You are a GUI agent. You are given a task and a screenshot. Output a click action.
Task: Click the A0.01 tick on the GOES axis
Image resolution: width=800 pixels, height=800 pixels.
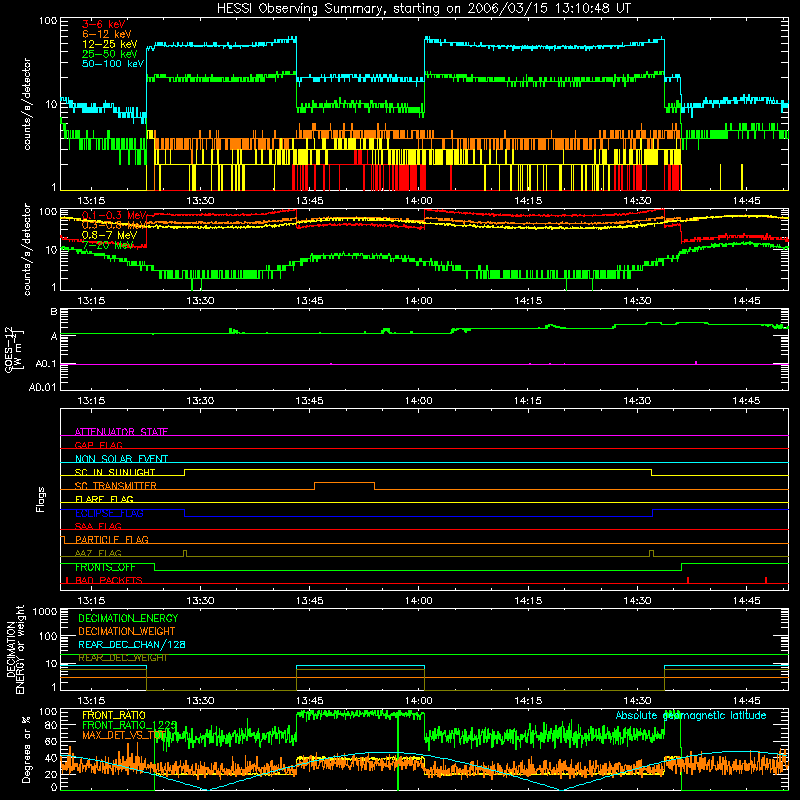pos(43,387)
